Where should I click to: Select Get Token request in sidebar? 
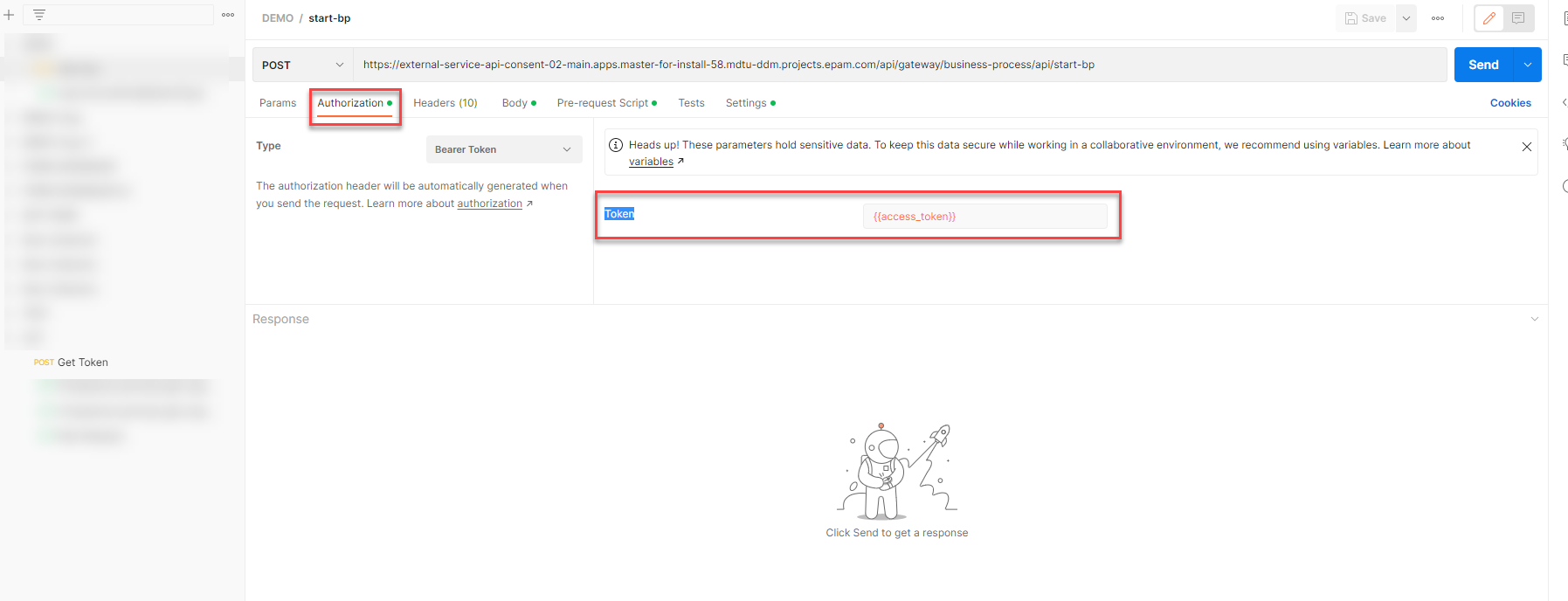click(x=82, y=363)
